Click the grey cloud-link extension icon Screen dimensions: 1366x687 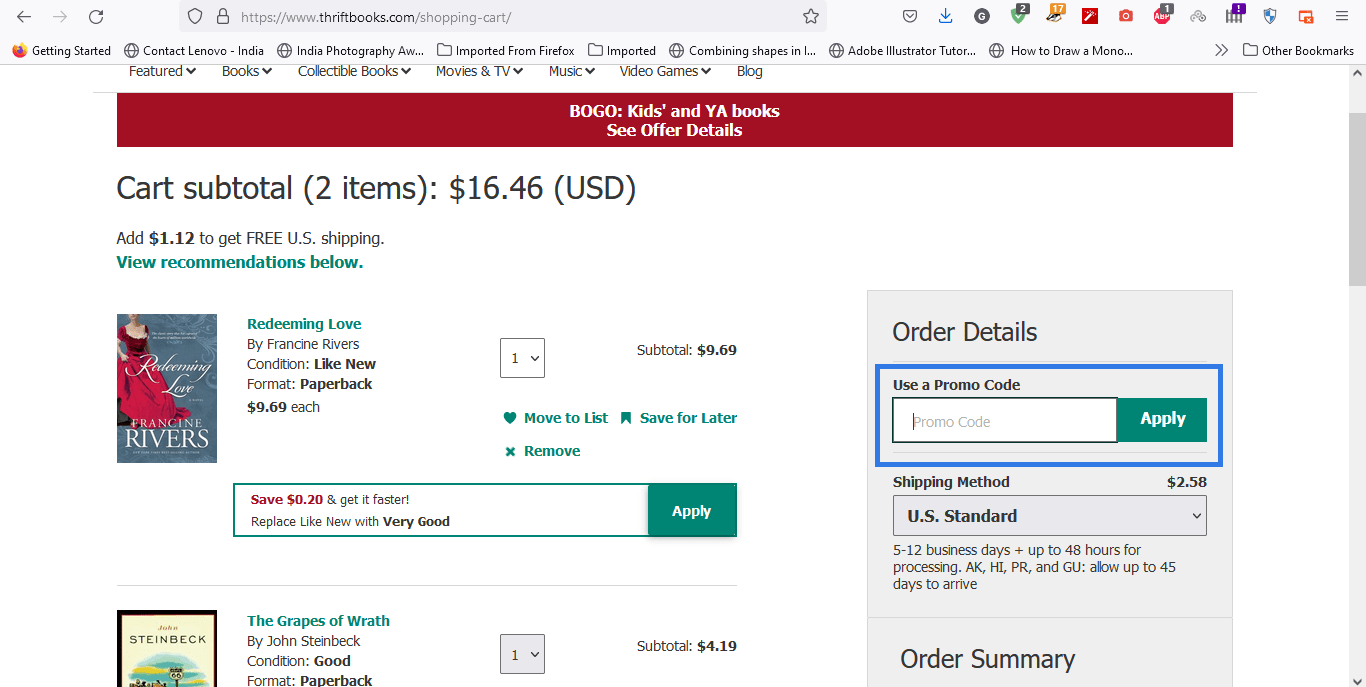click(x=1198, y=17)
